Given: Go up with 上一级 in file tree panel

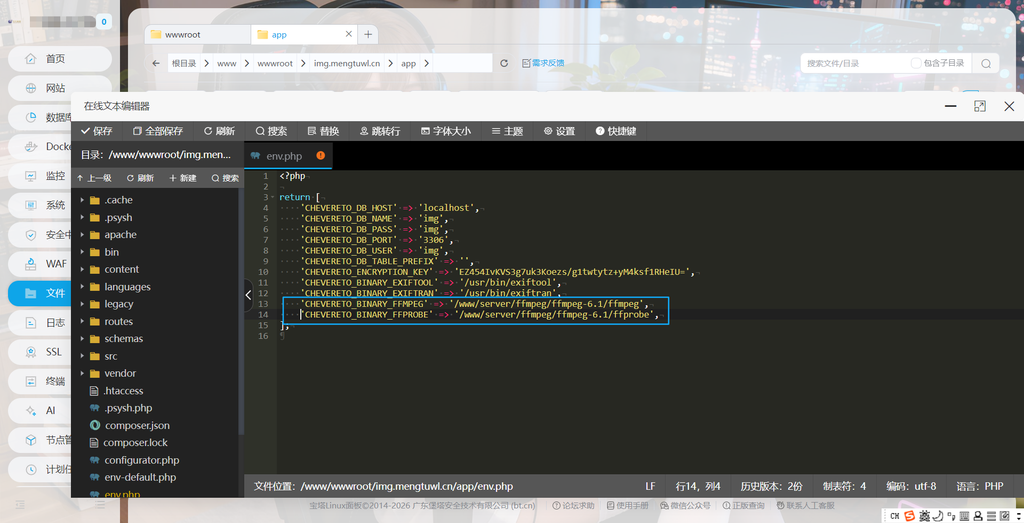Looking at the screenshot, I should (x=94, y=178).
